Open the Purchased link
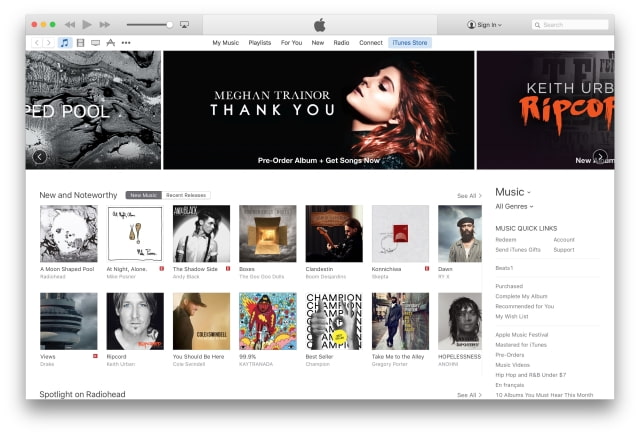This screenshot has height=436, width=640. [x=509, y=286]
